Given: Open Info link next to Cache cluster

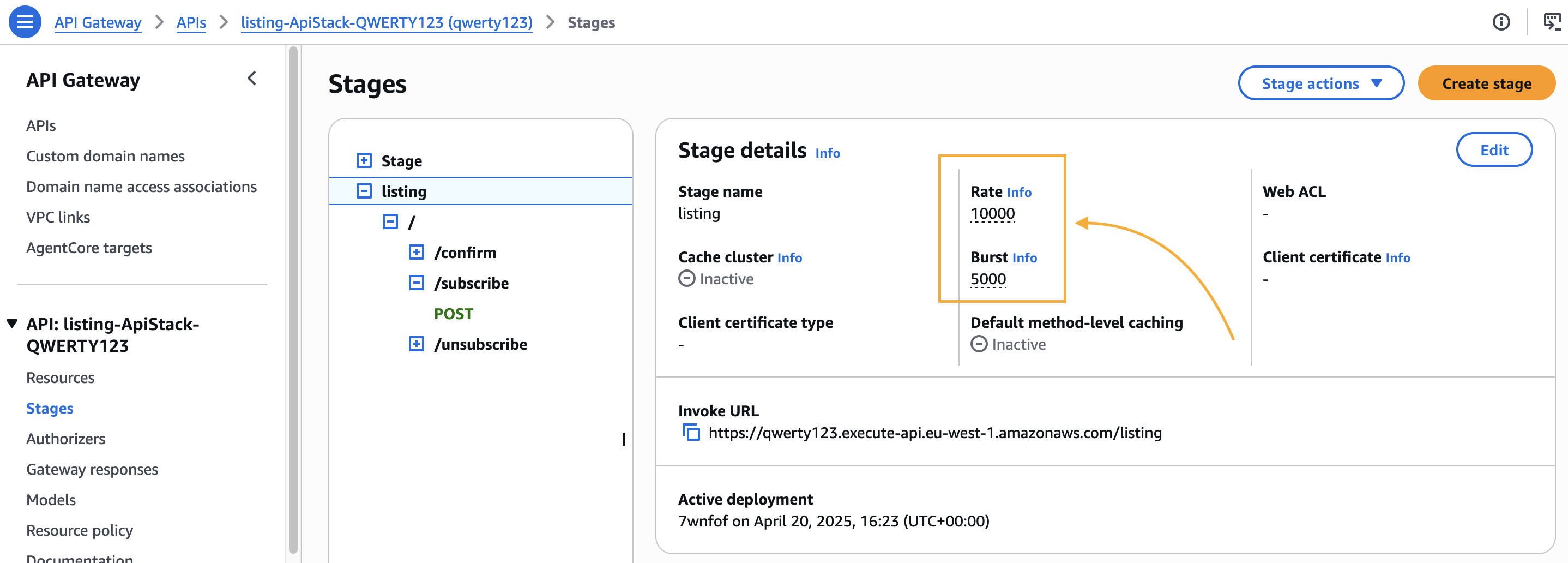Looking at the screenshot, I should pos(789,257).
